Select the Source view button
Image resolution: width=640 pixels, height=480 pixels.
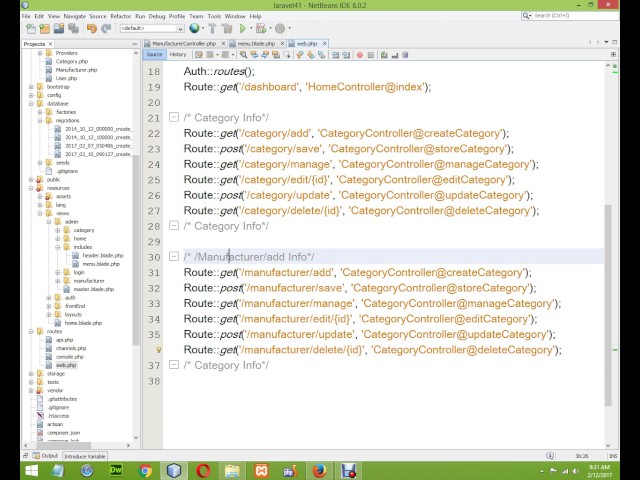point(154,54)
